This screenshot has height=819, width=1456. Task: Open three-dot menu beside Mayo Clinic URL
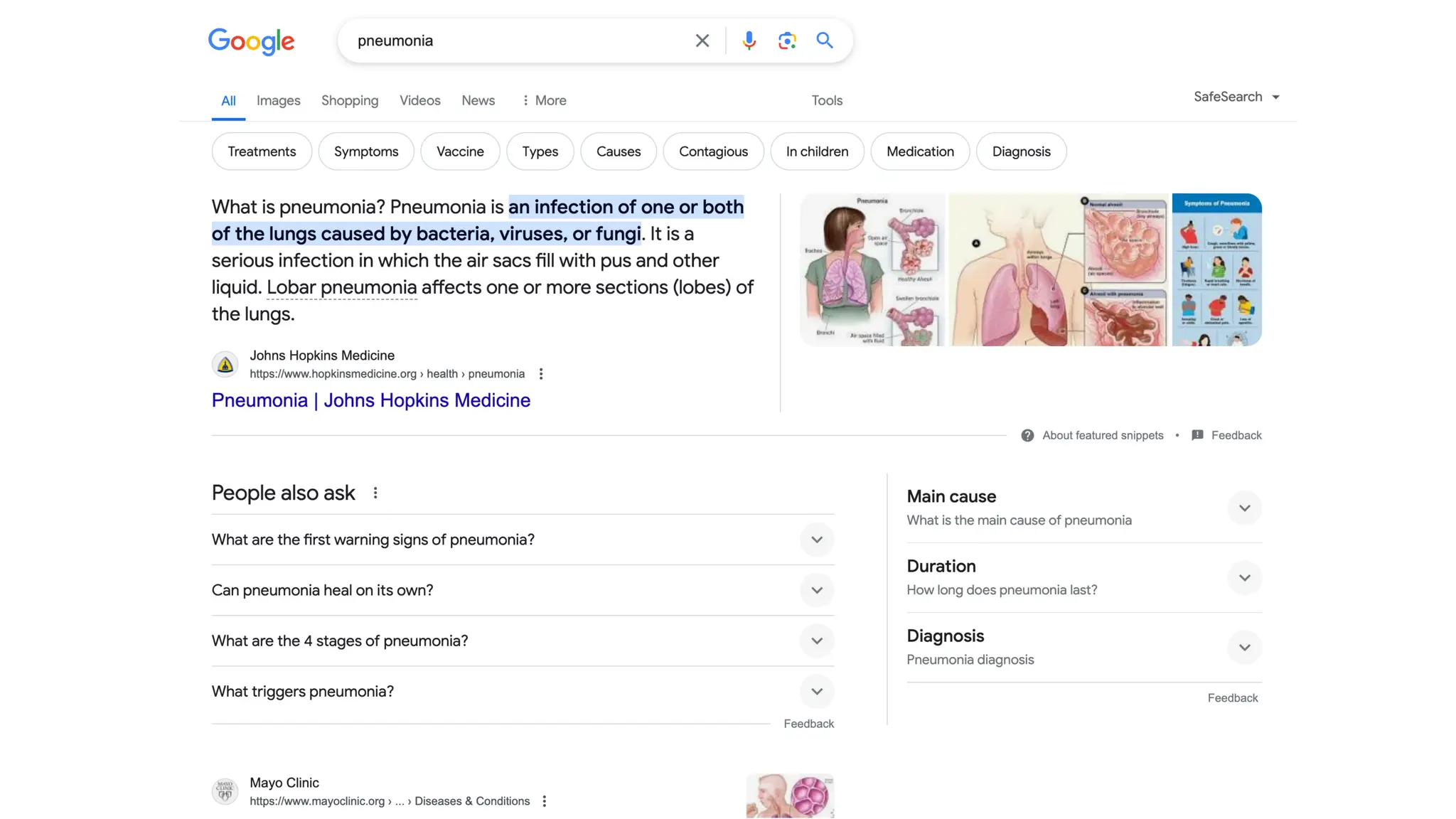coord(545,801)
